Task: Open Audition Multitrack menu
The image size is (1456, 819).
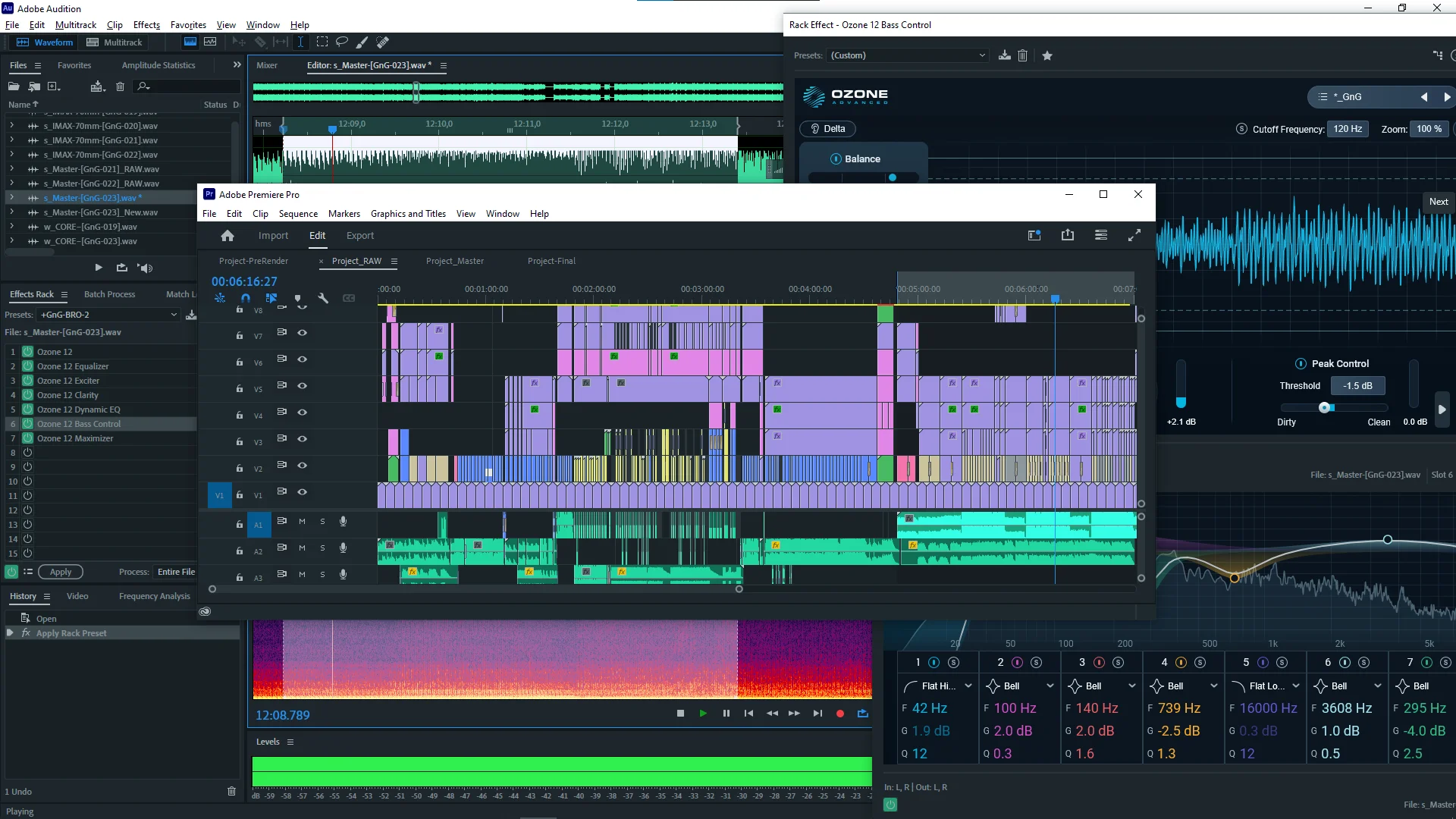Action: click(x=76, y=25)
